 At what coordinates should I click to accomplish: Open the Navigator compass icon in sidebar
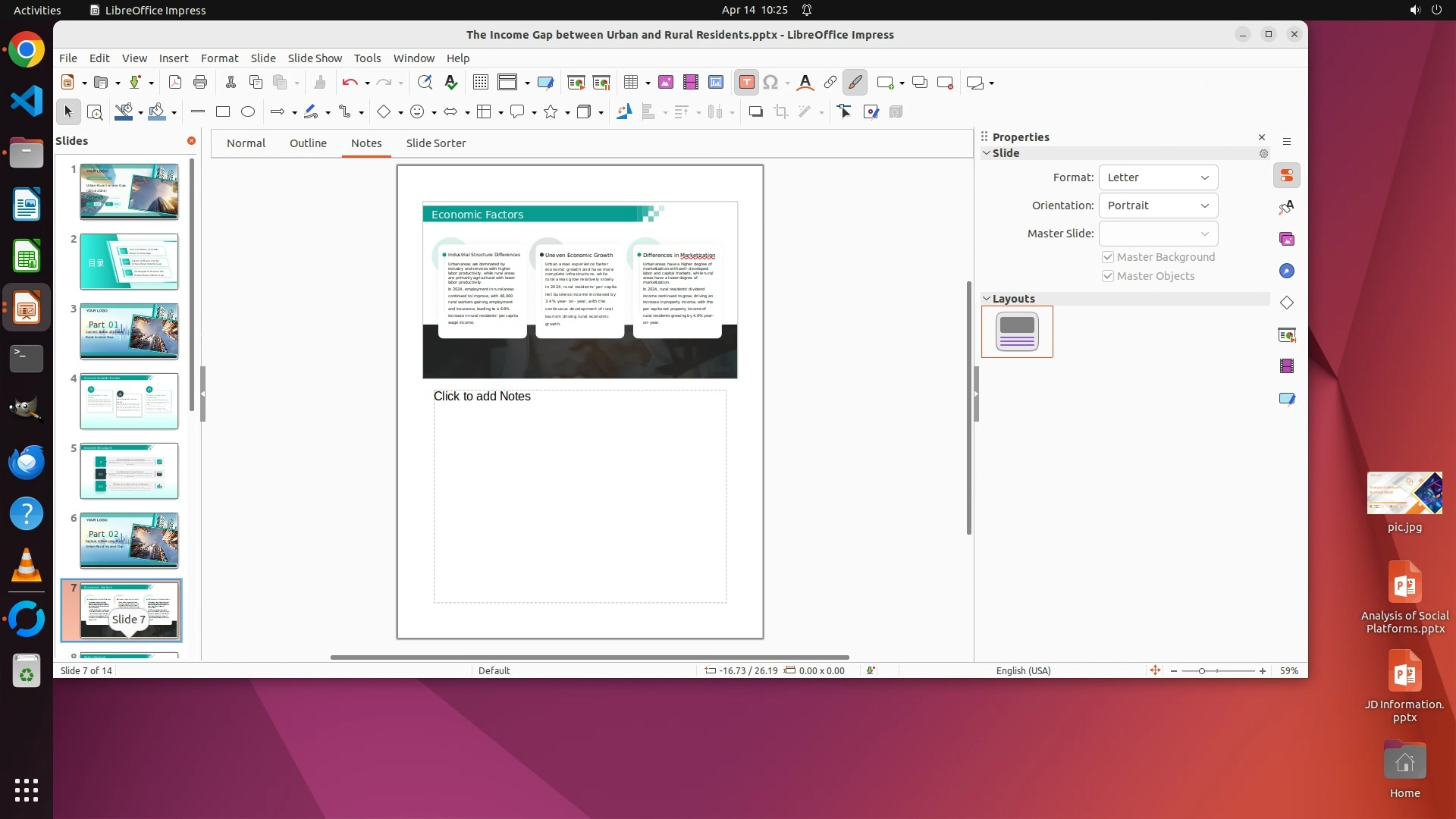pos(1287,271)
